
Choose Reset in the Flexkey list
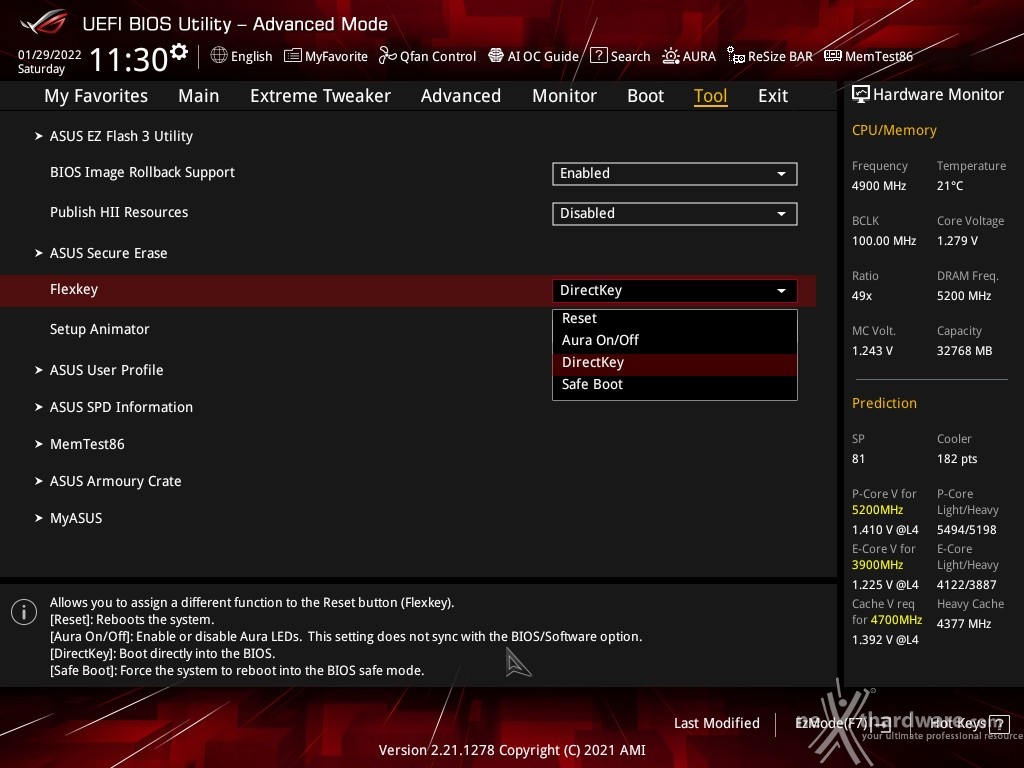[x=675, y=319]
